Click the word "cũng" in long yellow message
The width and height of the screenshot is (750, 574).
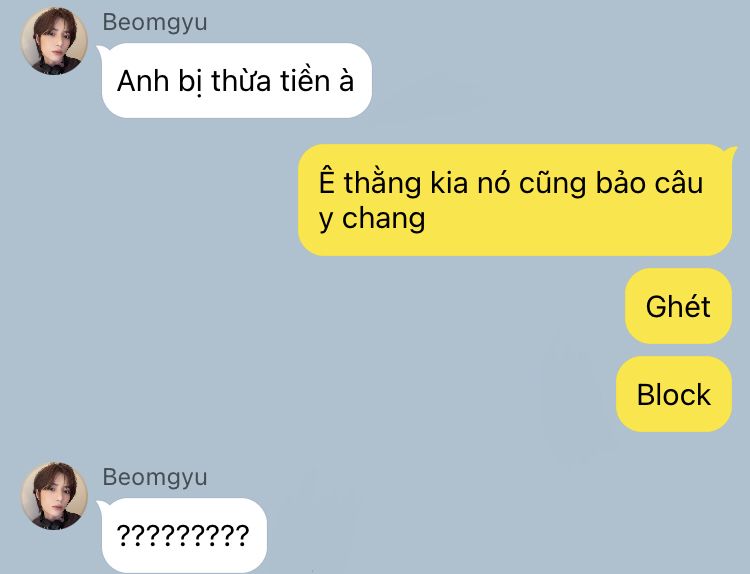point(552,183)
